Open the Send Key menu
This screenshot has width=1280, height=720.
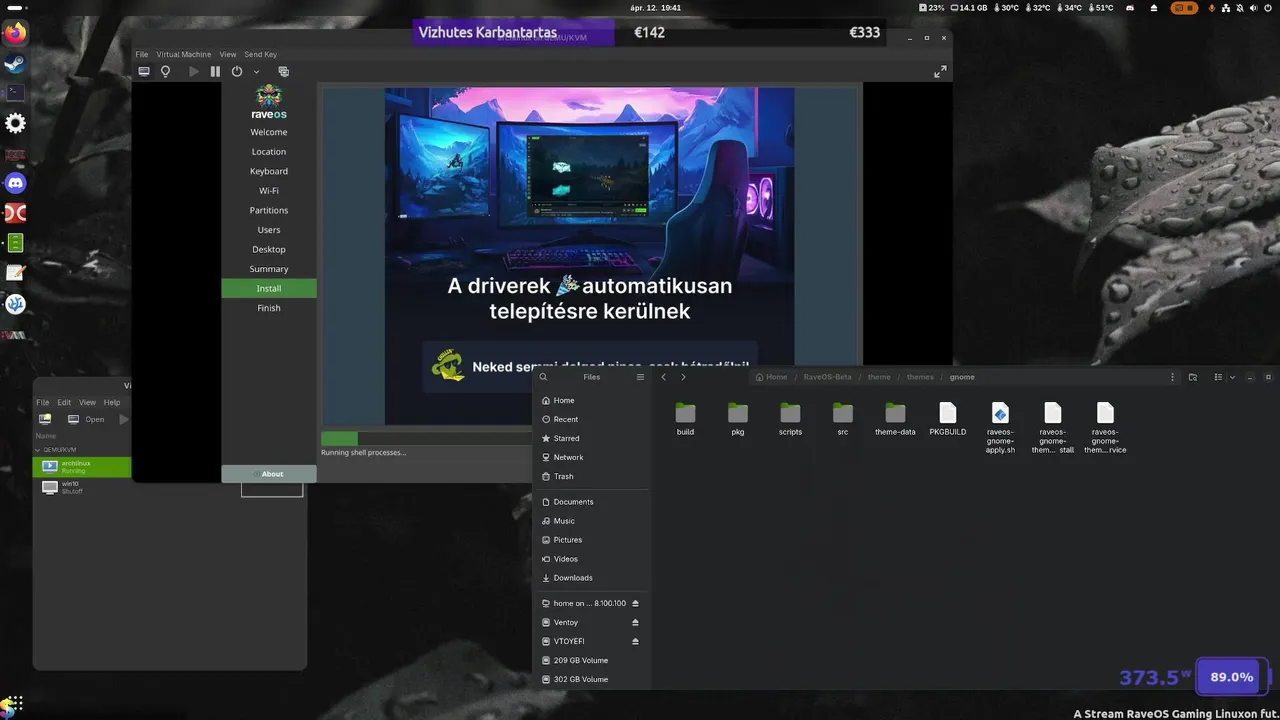point(261,54)
